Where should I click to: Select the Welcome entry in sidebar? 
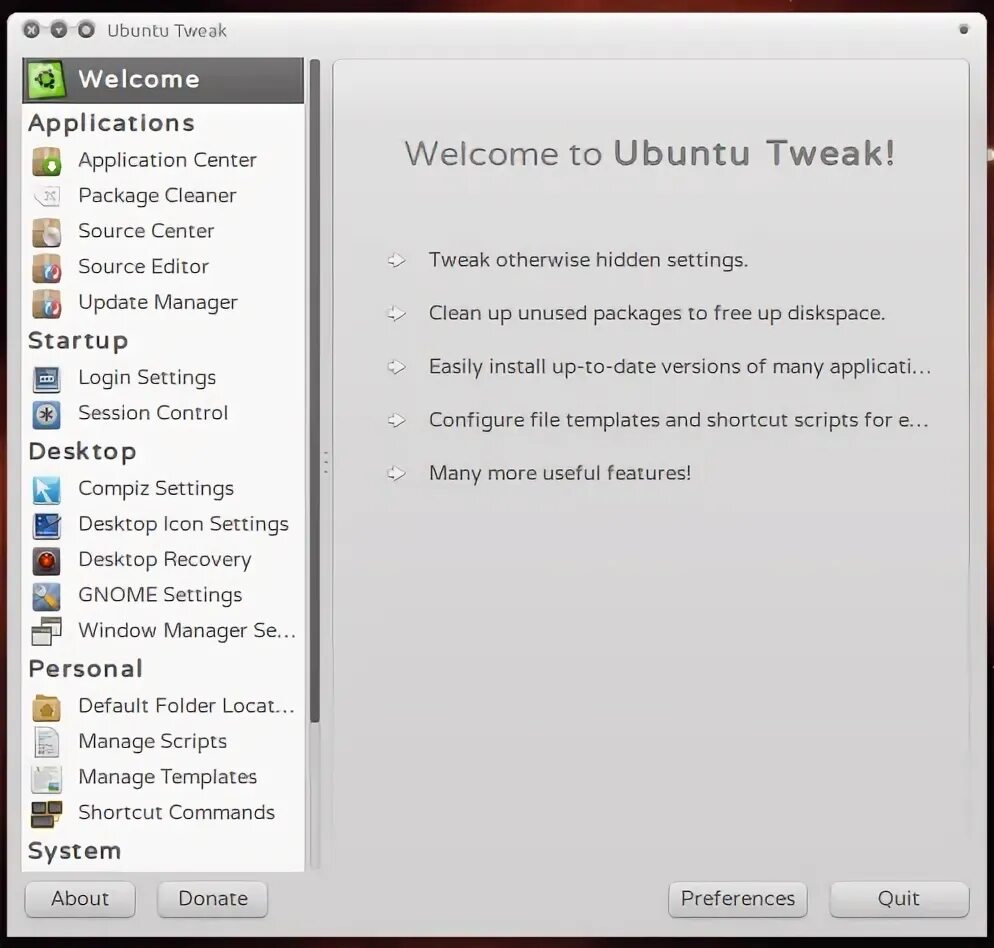pos(163,80)
